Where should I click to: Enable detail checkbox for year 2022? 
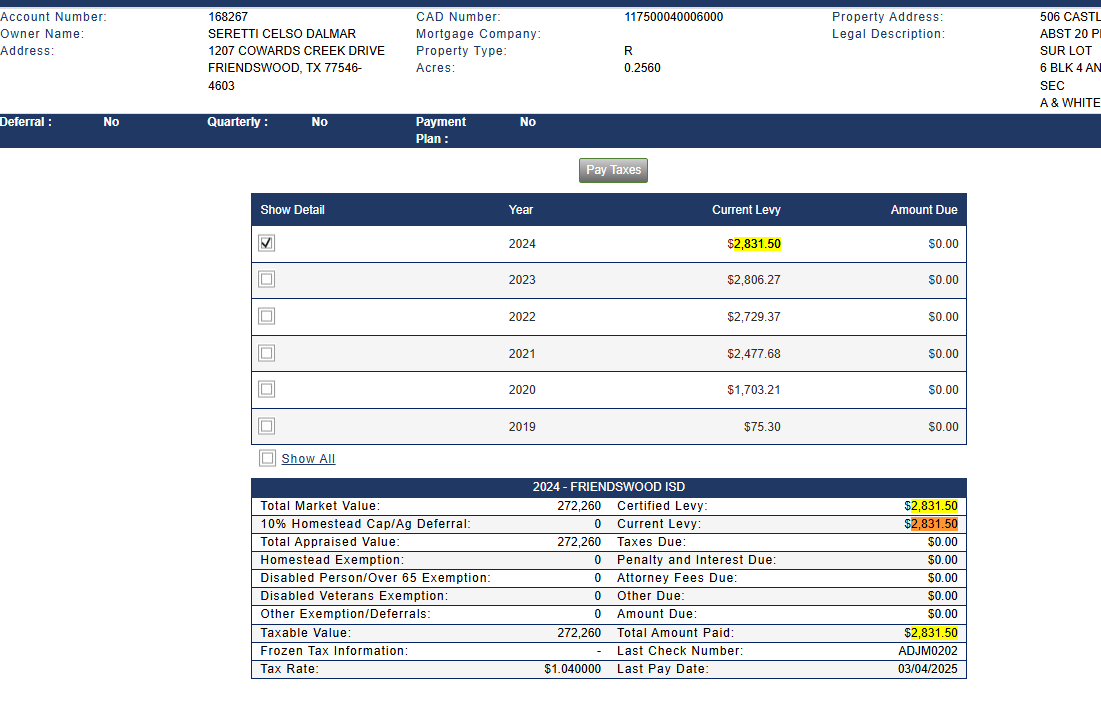click(266, 316)
